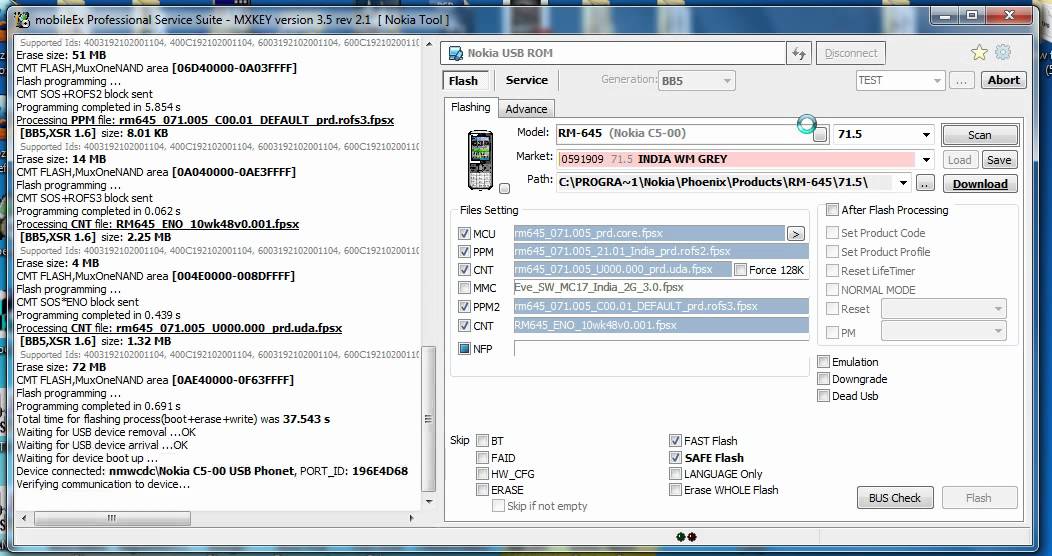Switch to the Flash main tab
The height and width of the screenshot is (556, 1052).
click(x=463, y=80)
